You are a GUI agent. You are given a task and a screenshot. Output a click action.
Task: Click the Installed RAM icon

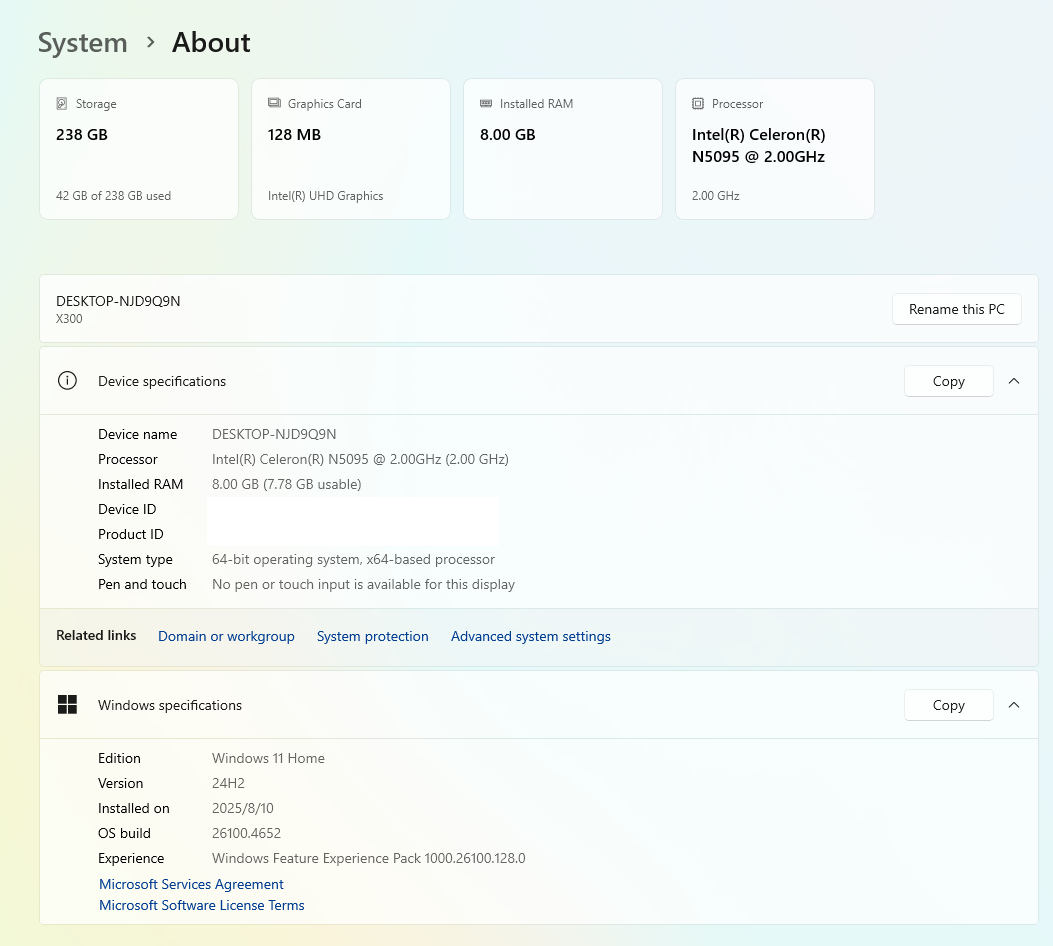[486, 104]
